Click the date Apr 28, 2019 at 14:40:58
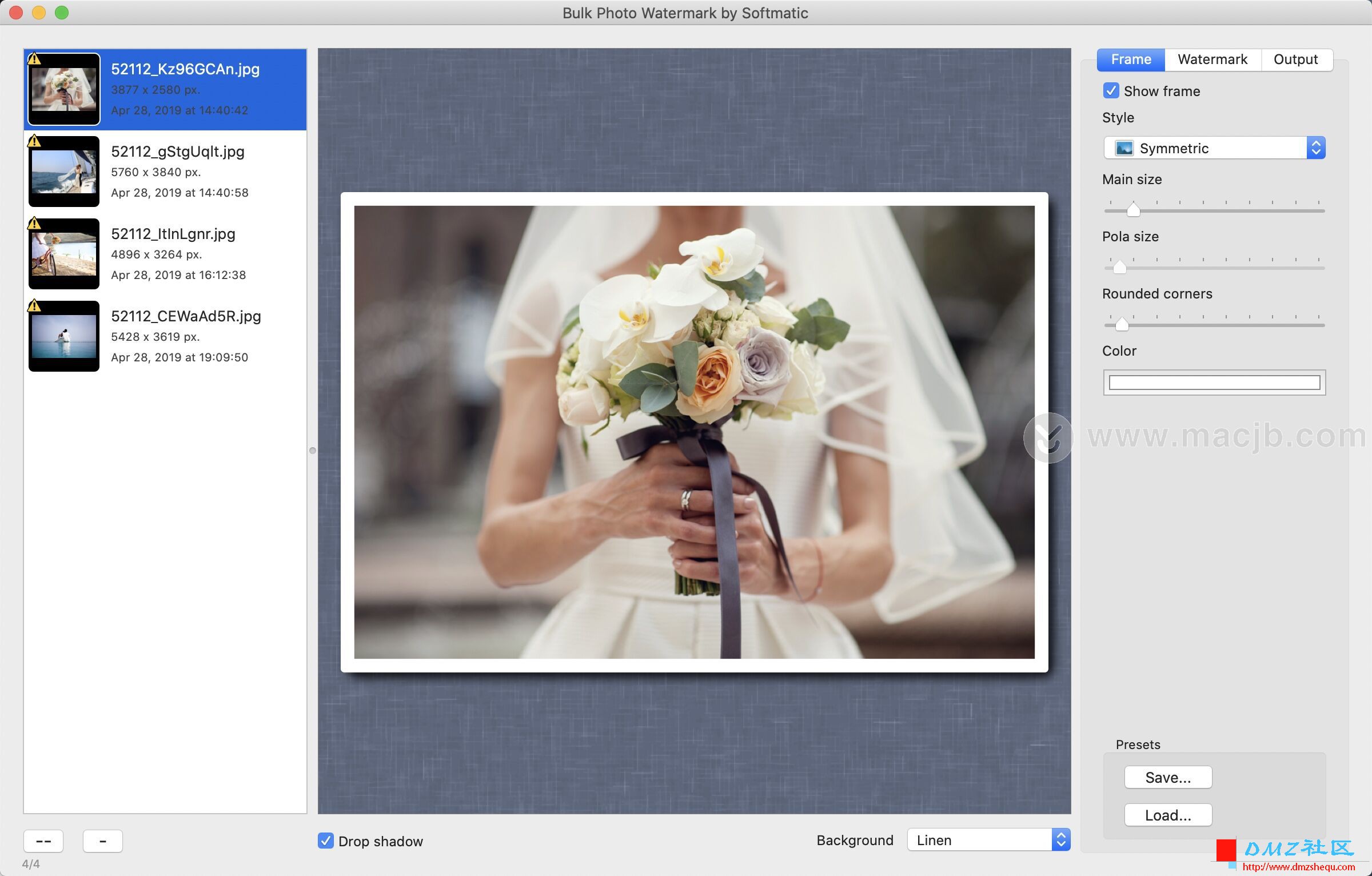The width and height of the screenshot is (1372, 876). [x=180, y=193]
